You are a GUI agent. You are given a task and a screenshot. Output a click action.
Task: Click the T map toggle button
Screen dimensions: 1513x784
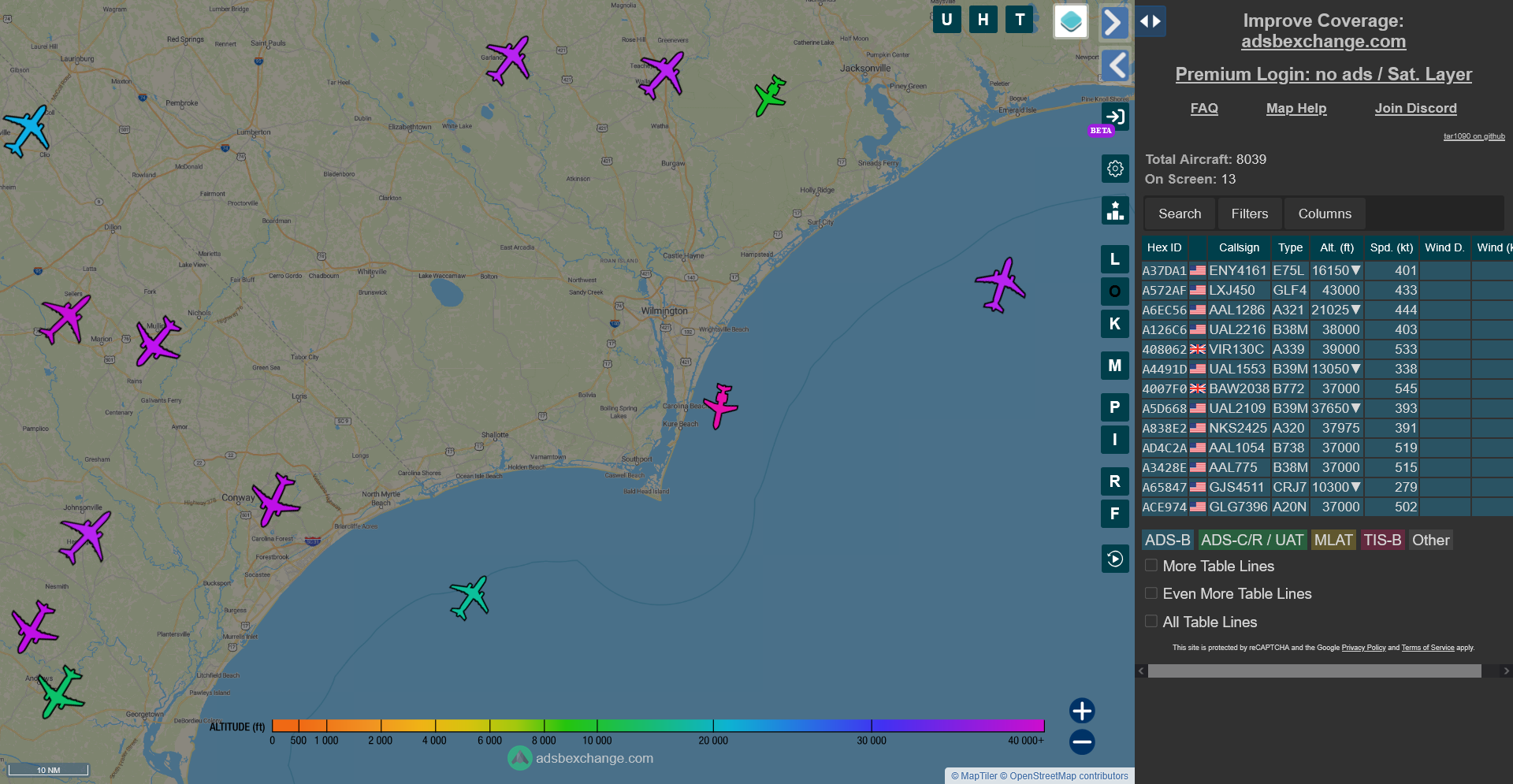1020,20
